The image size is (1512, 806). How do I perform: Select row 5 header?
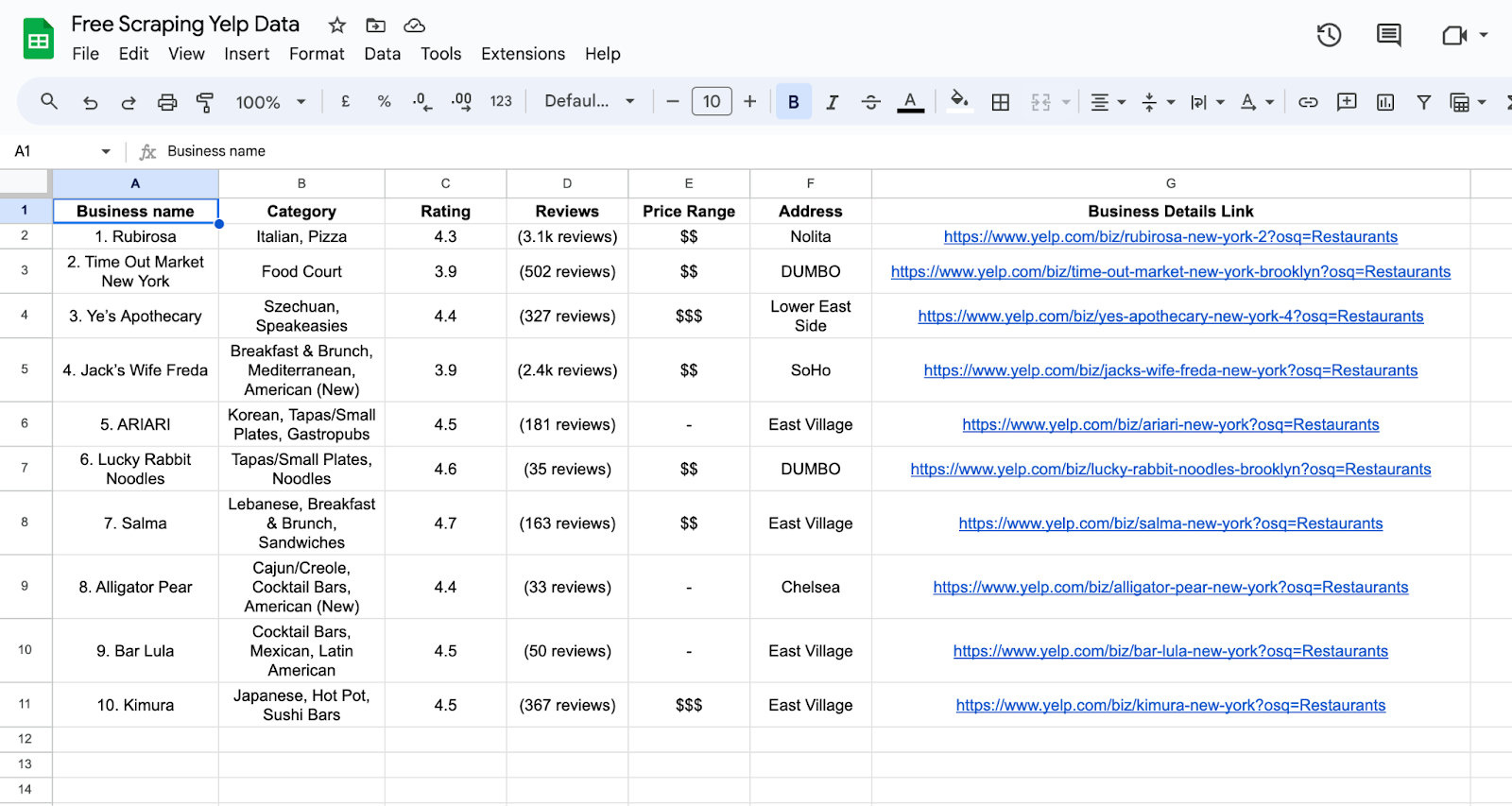[x=25, y=369]
